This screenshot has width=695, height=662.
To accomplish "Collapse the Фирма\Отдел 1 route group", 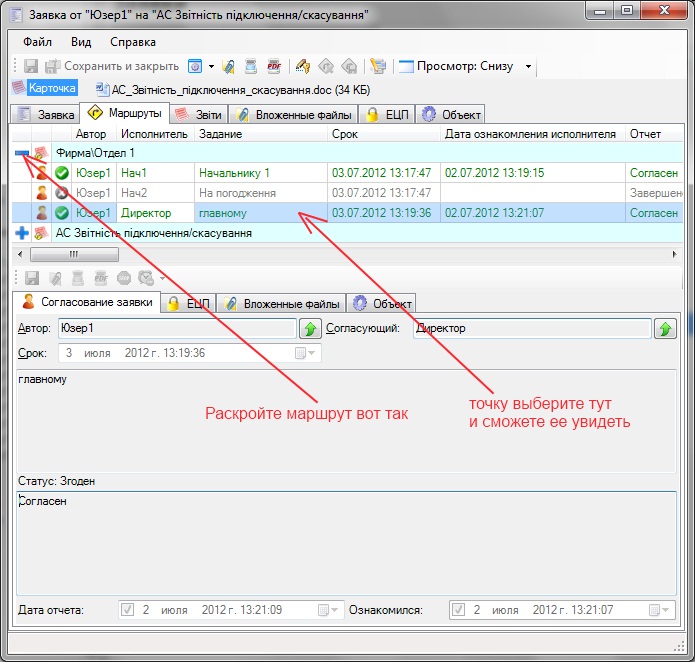I will (23, 153).
